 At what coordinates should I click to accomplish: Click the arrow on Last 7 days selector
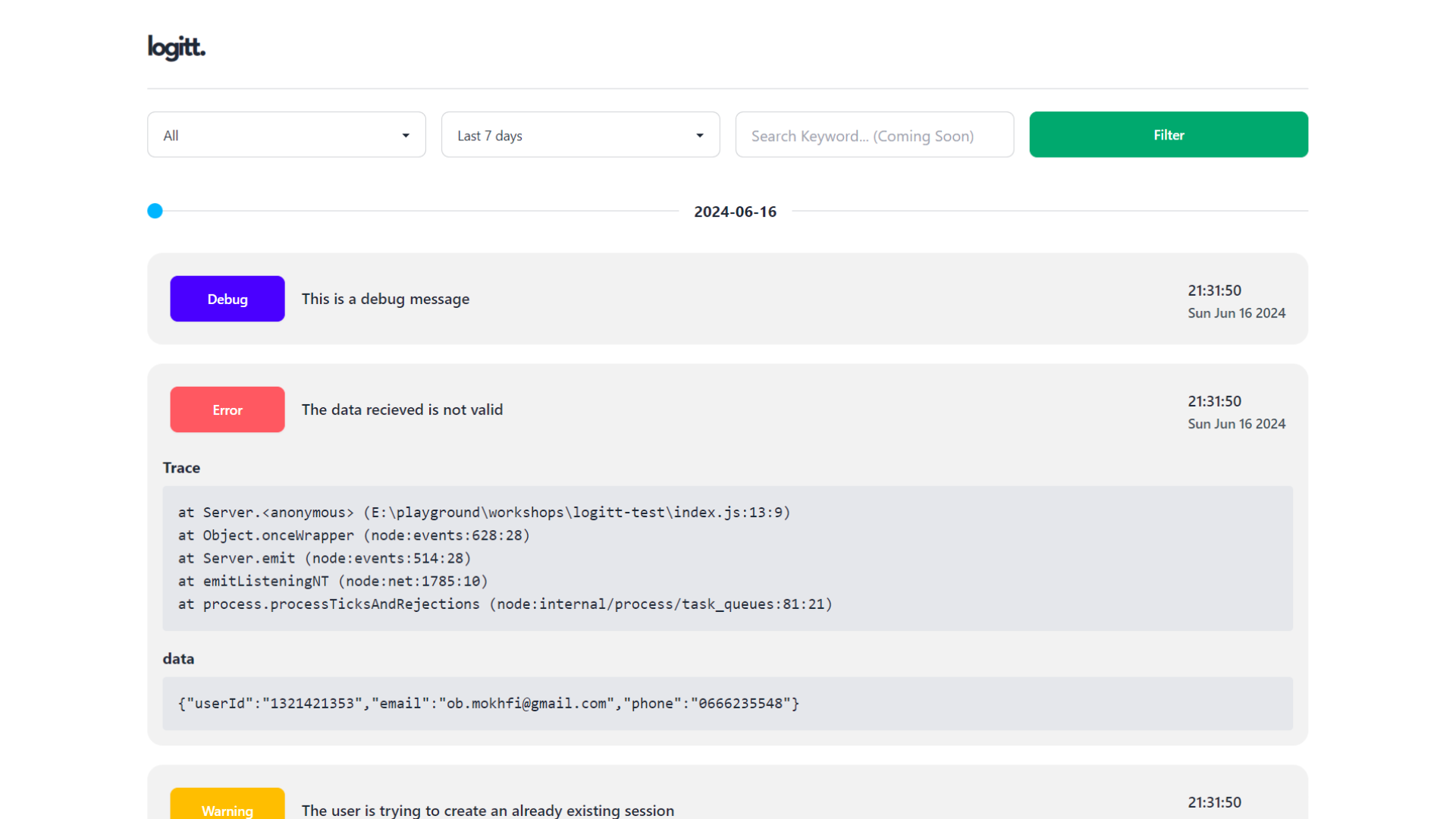699,136
